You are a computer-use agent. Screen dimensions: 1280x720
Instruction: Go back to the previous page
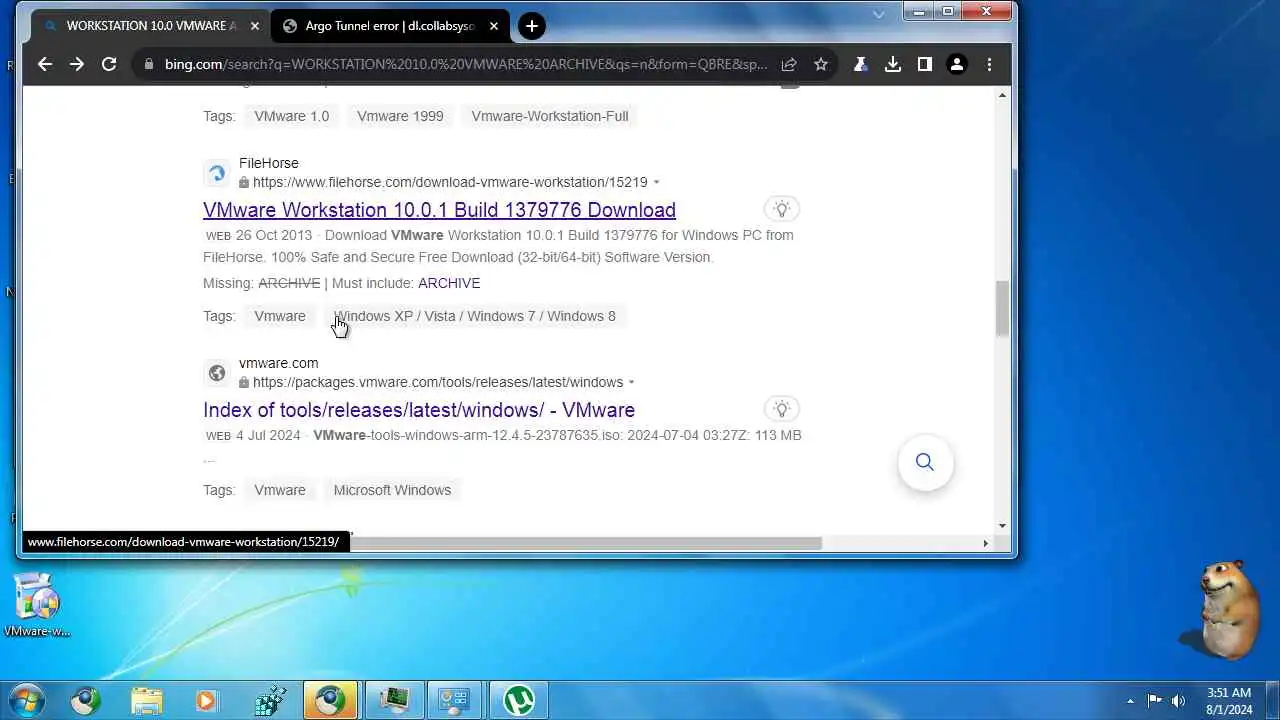(x=45, y=64)
